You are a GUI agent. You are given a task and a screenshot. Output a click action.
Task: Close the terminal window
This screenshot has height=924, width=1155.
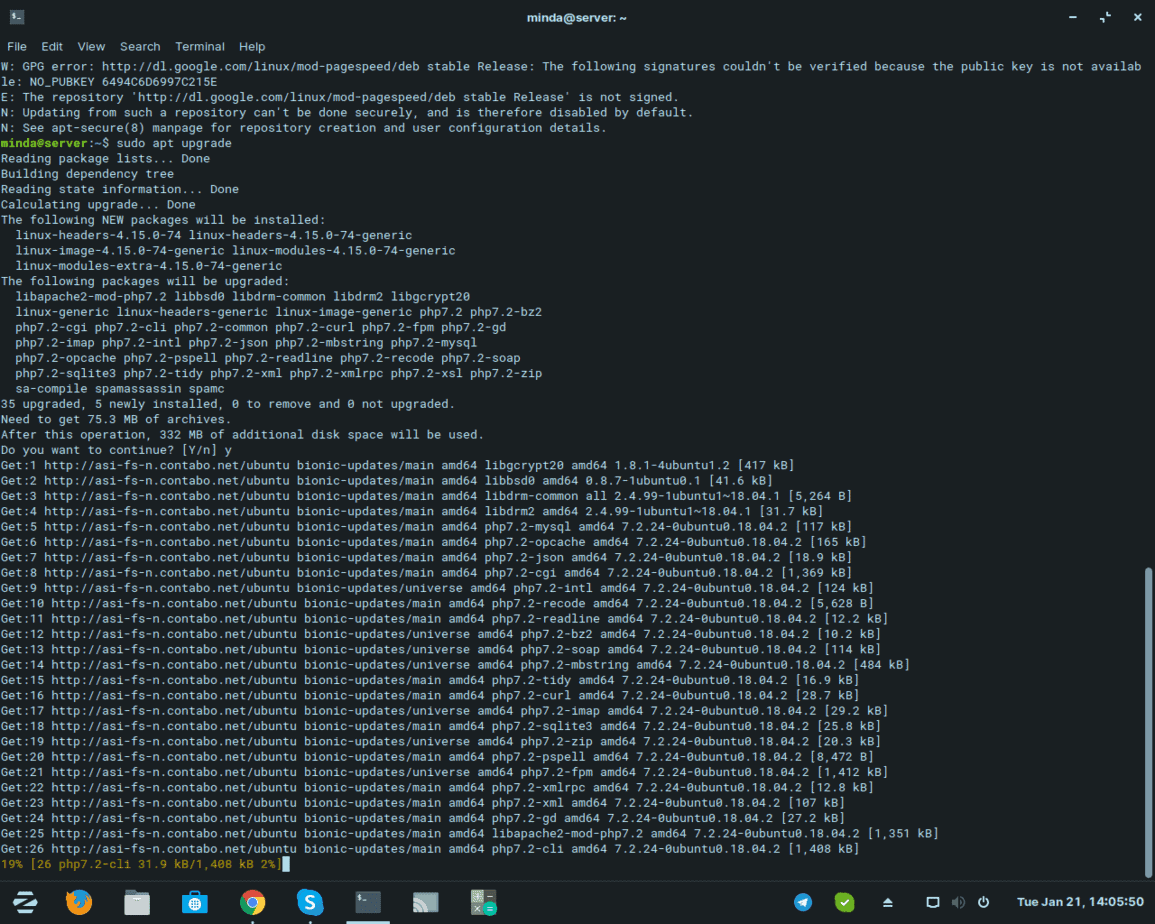point(1137,17)
